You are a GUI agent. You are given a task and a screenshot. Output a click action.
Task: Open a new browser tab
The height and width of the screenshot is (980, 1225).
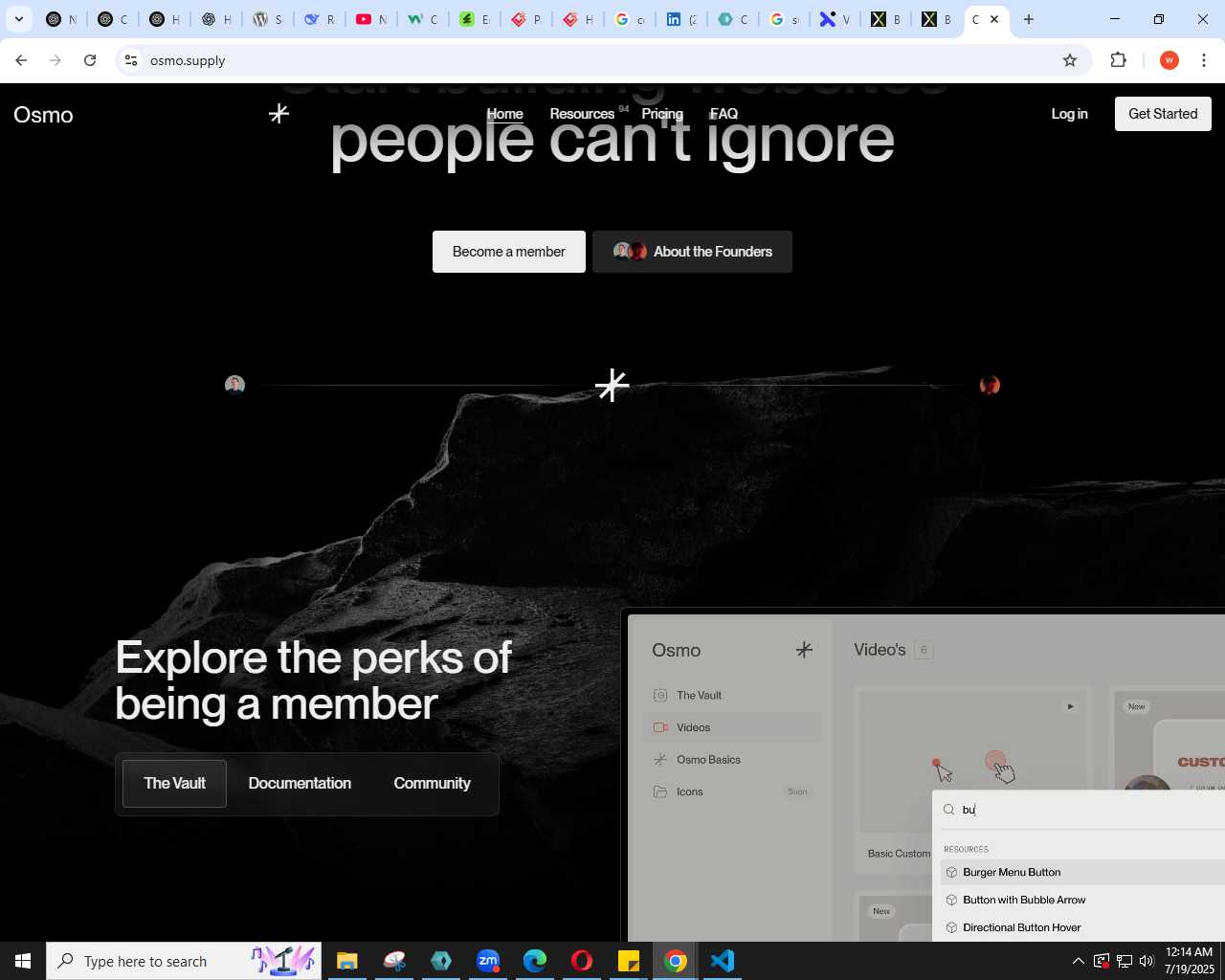[x=1029, y=19]
